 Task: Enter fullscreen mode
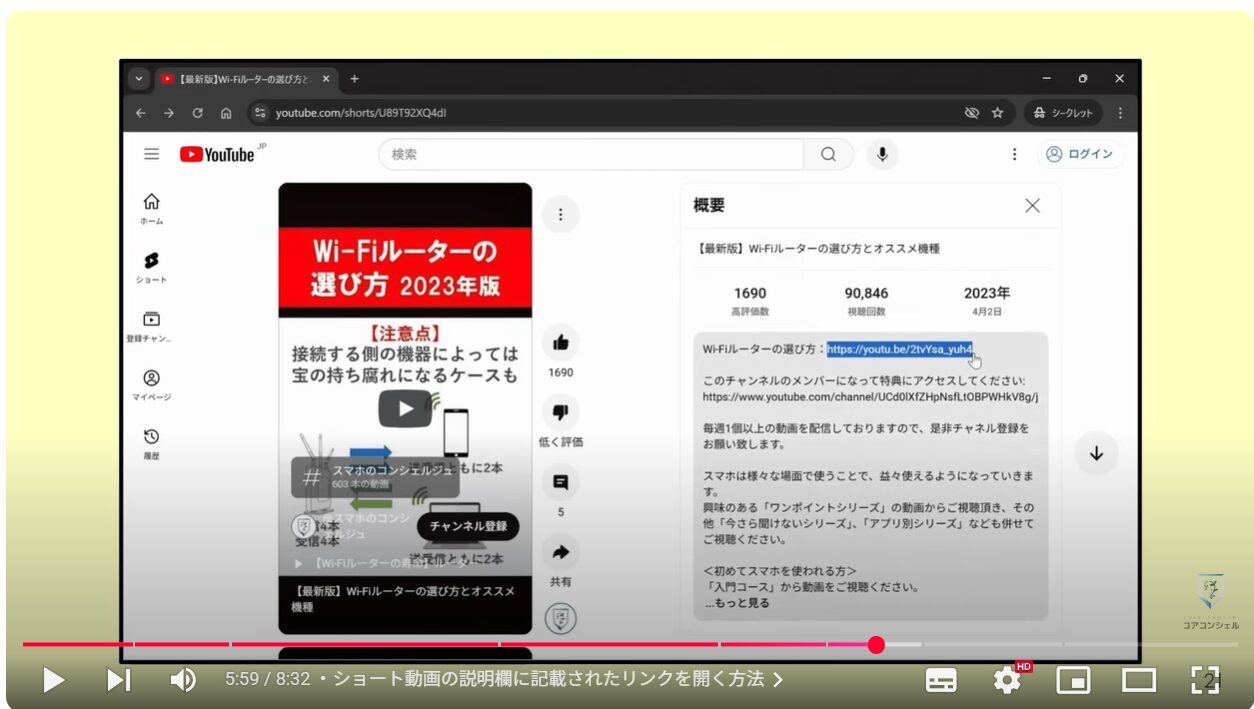1205,681
